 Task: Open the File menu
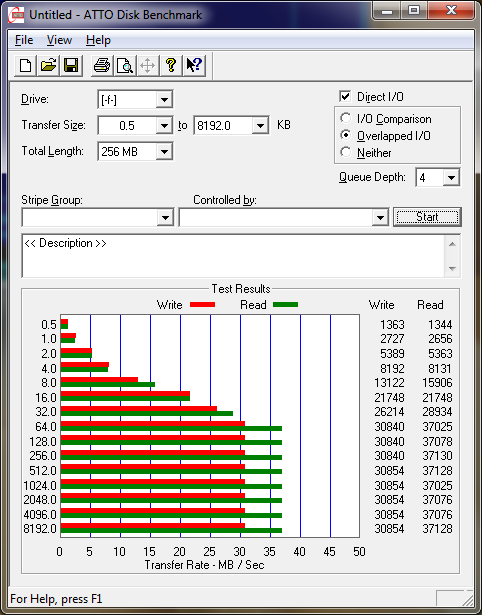[24, 40]
